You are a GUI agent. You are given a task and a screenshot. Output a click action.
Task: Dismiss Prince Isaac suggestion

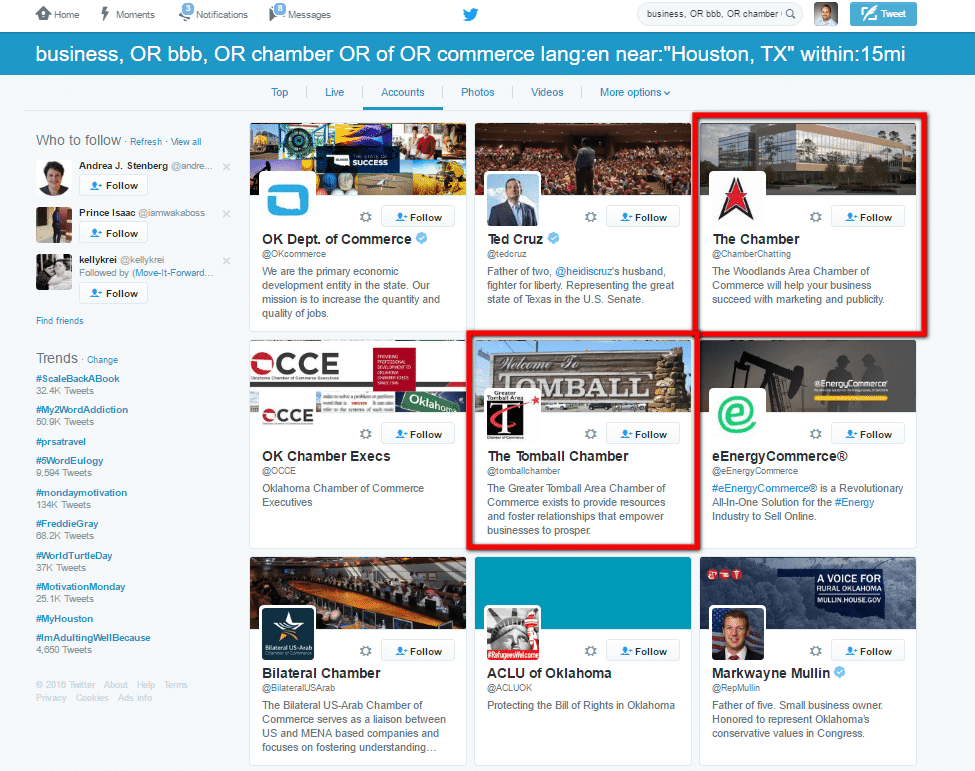click(226, 214)
